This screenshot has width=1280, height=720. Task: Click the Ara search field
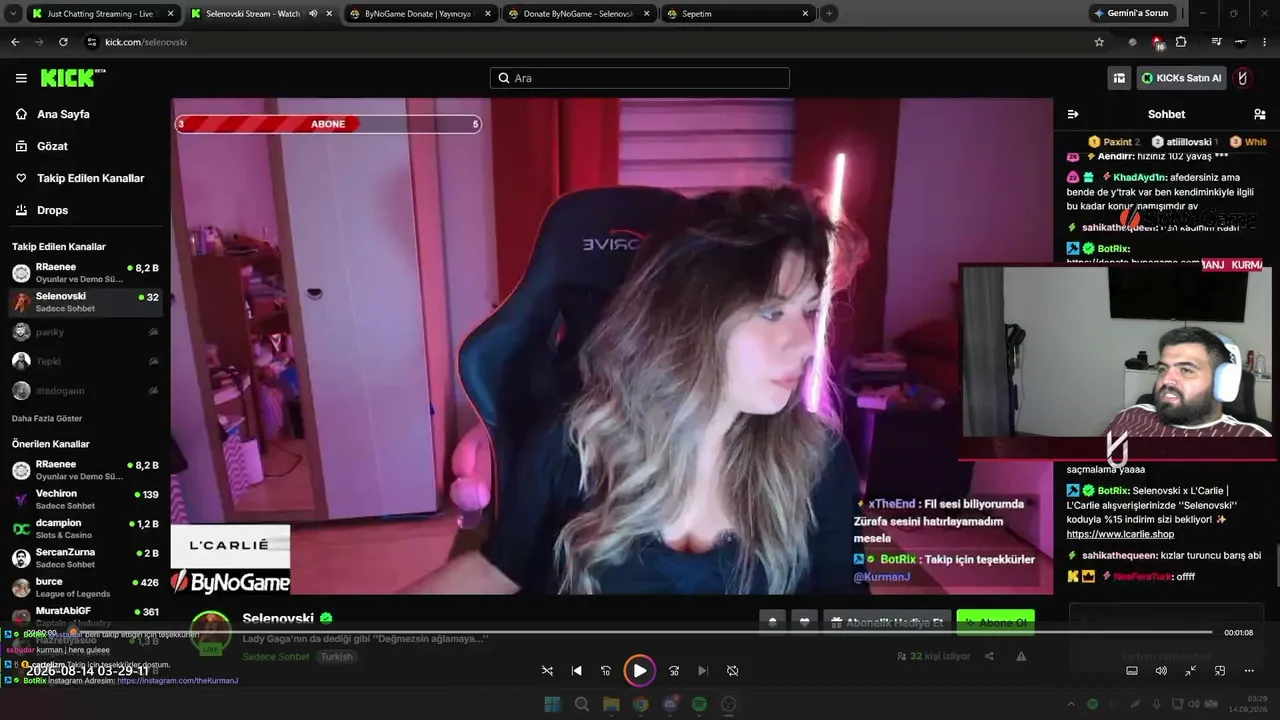[640, 78]
